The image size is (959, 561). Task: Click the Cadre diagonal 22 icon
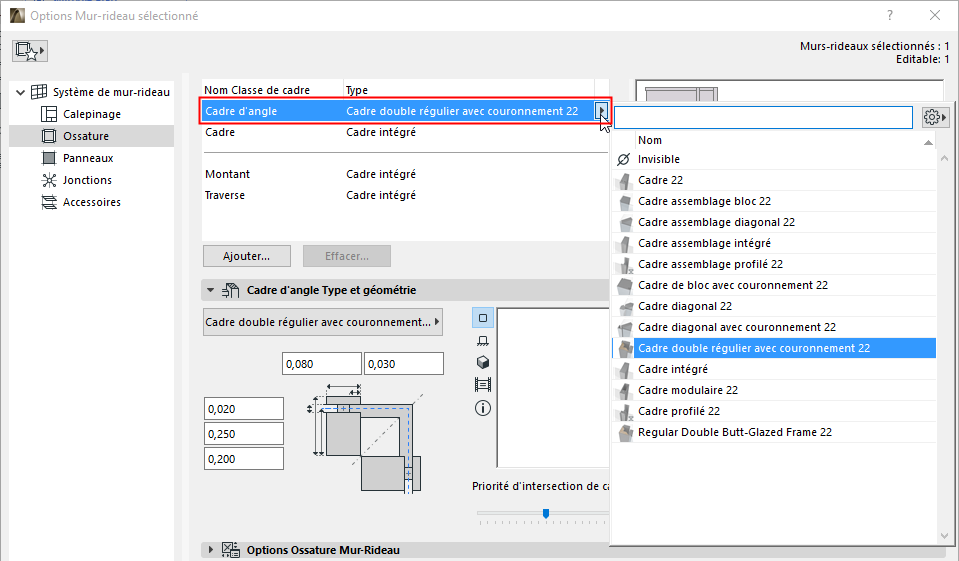pyautogui.click(x=624, y=307)
